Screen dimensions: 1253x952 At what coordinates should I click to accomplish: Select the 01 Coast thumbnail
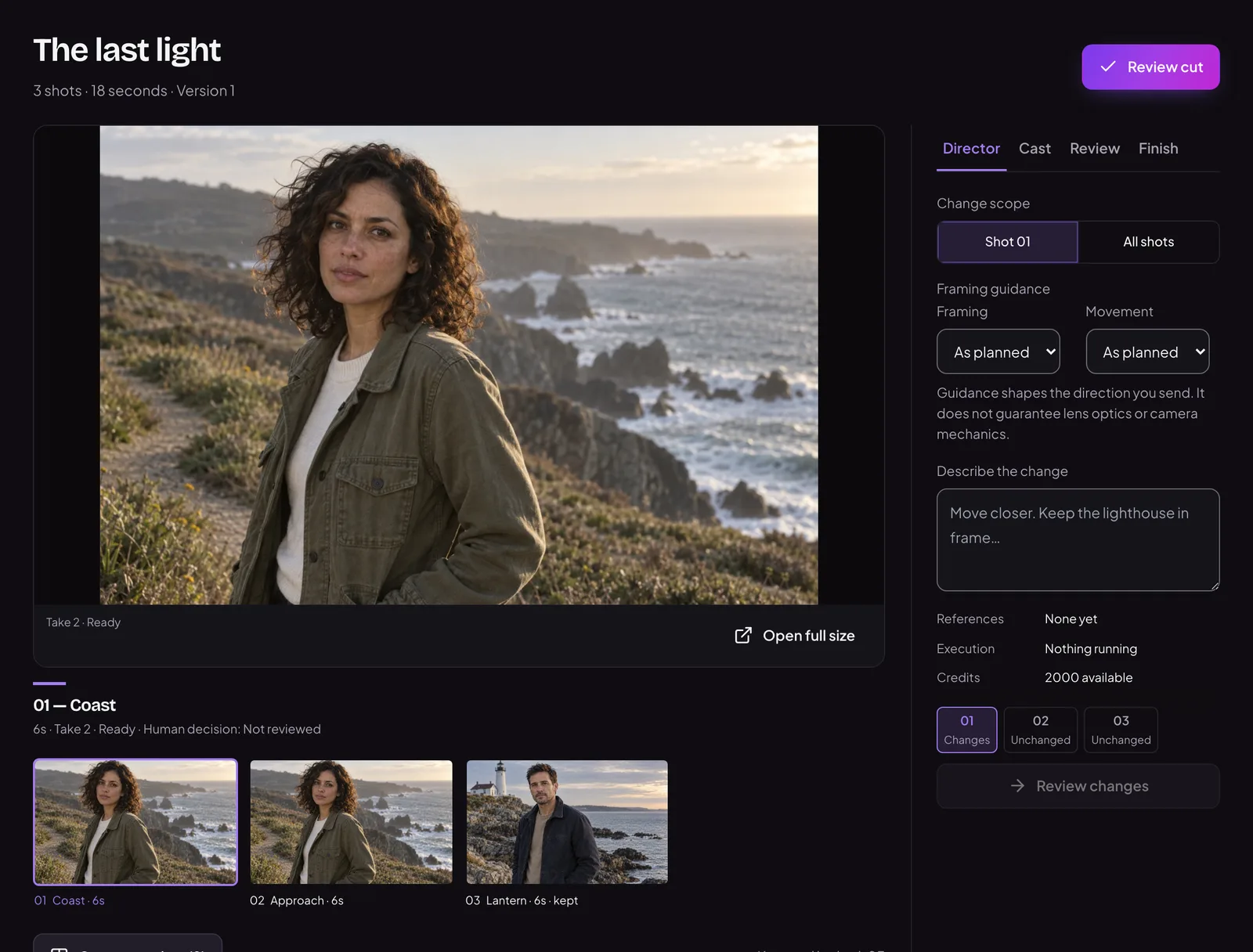point(135,822)
